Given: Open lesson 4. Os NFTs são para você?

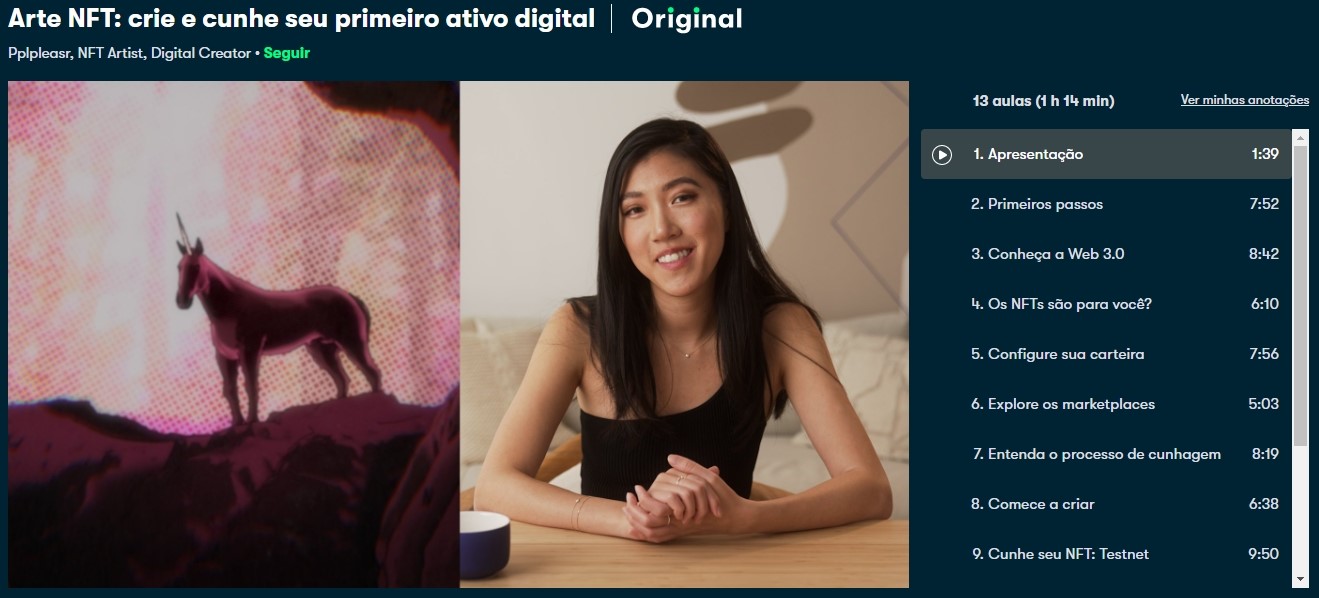Looking at the screenshot, I should pyautogui.click(x=1106, y=304).
